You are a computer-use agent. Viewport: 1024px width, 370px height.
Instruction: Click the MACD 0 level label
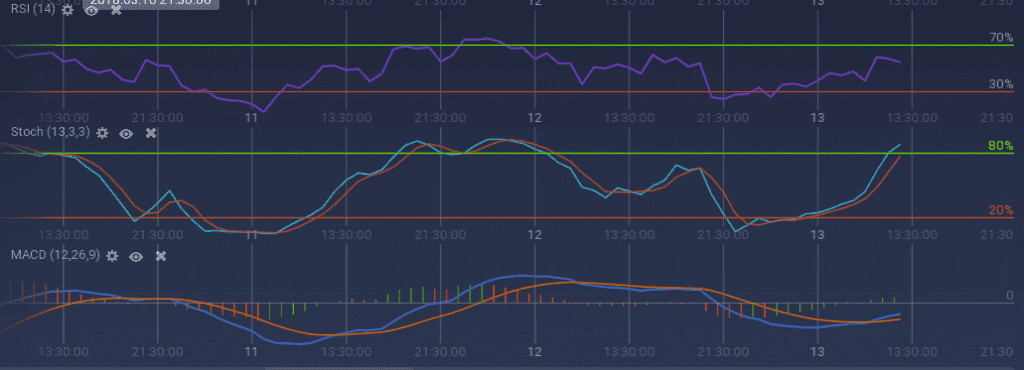pyautogui.click(x=1010, y=296)
